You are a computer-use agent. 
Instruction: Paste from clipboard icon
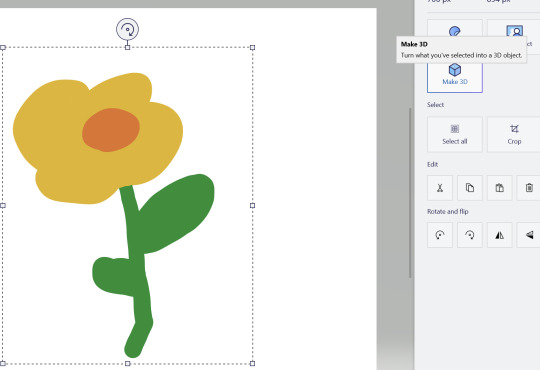[500, 188]
